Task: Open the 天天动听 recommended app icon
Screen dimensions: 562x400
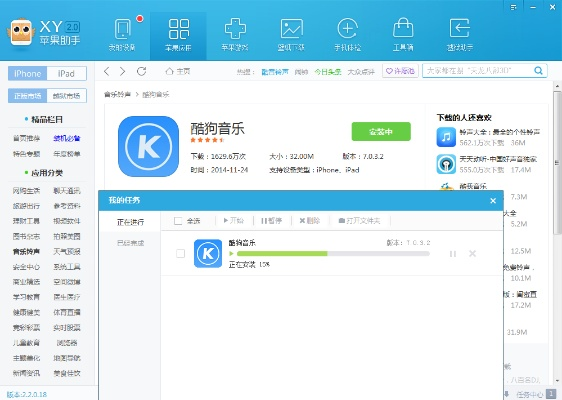Action: [x=446, y=164]
